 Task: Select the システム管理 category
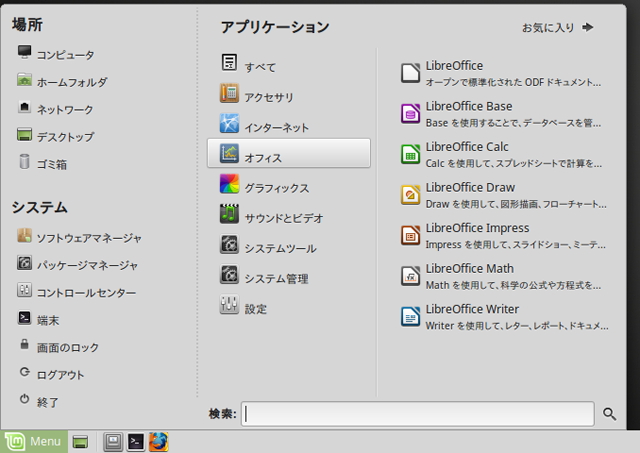point(289,274)
